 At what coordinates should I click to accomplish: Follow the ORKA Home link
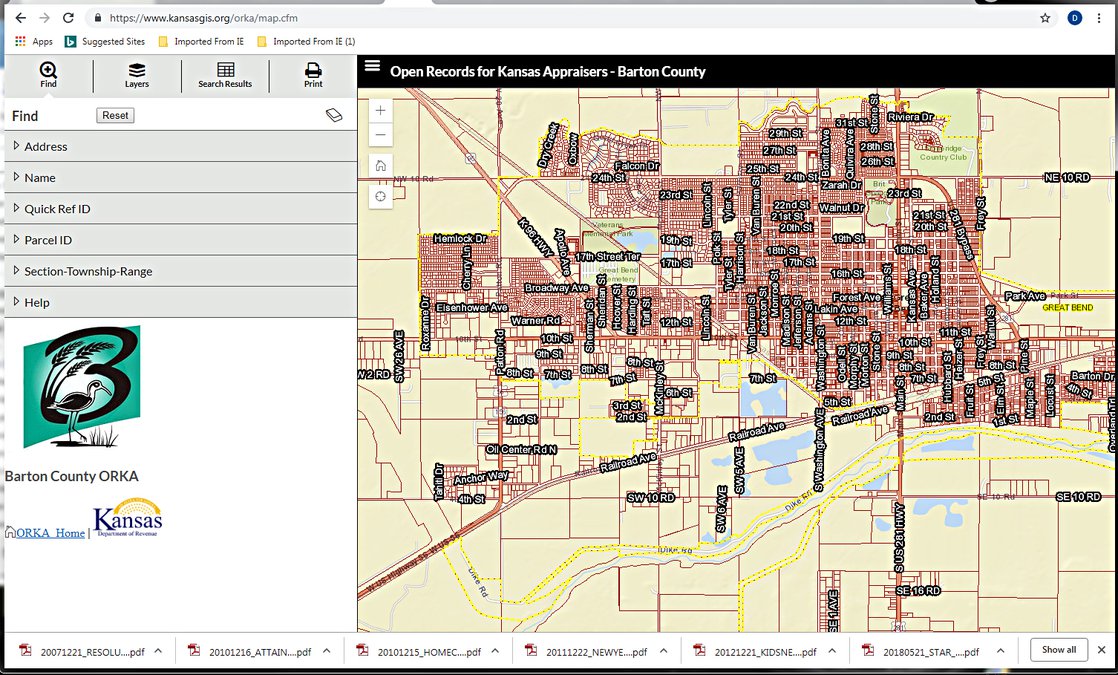tap(50, 533)
